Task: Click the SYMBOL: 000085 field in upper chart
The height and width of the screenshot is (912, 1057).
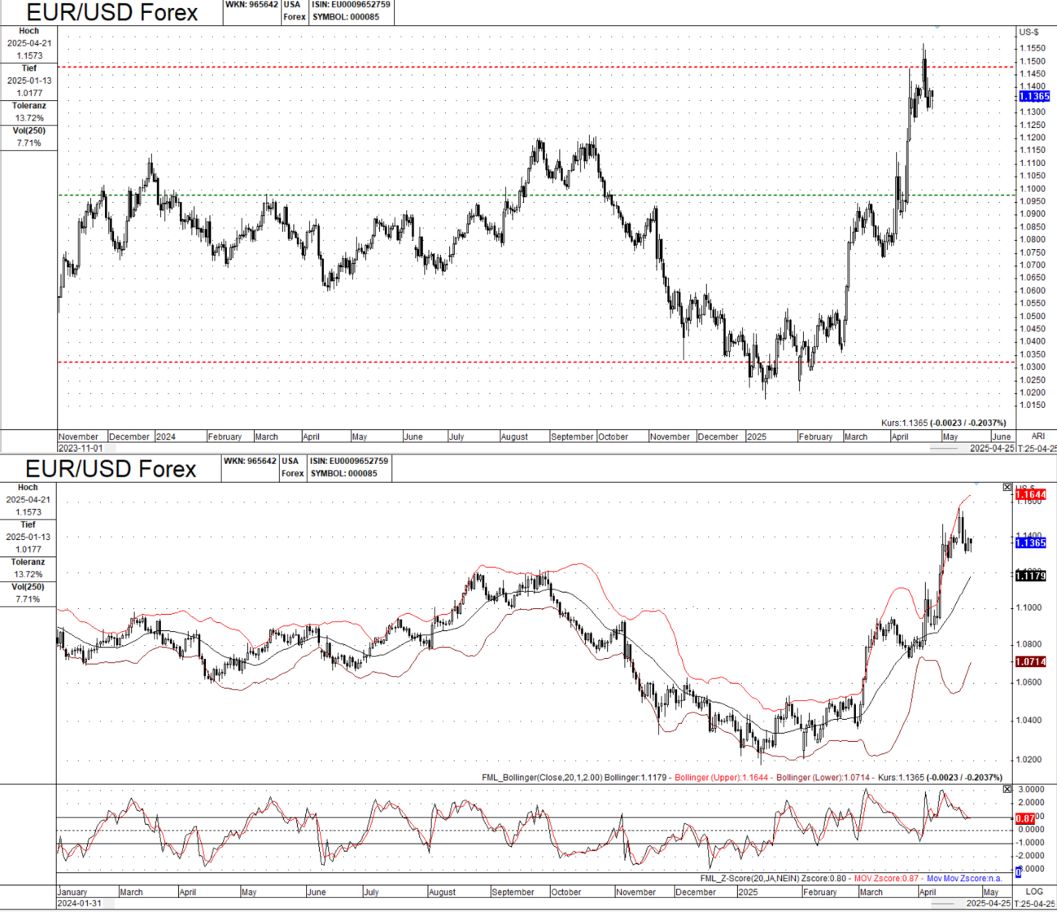Action: (346, 17)
